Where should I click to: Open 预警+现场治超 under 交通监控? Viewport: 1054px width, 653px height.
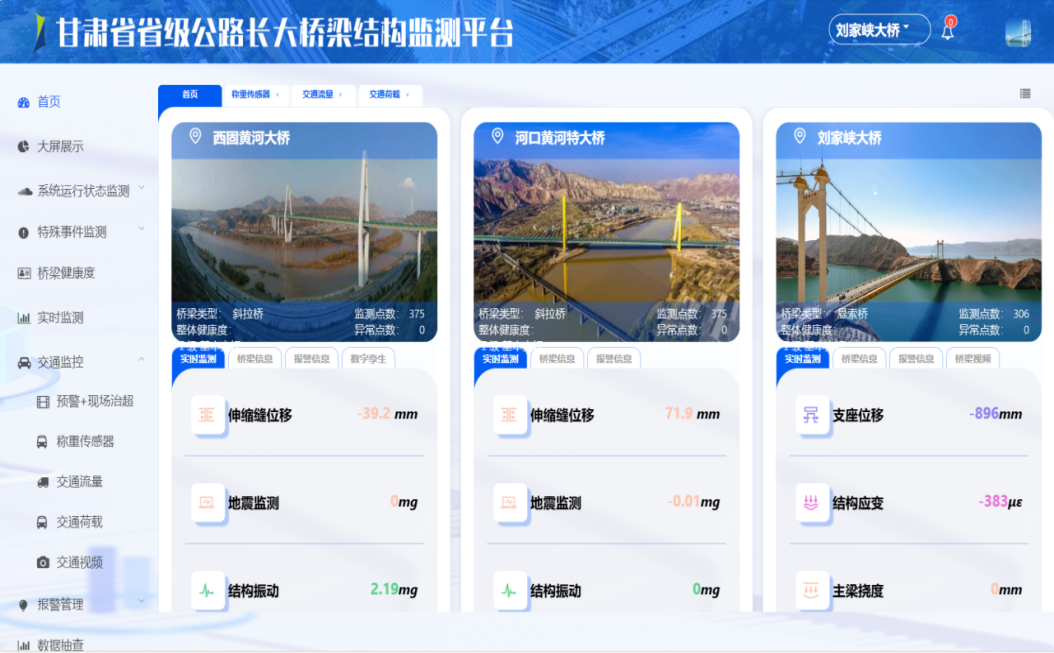(x=95, y=401)
